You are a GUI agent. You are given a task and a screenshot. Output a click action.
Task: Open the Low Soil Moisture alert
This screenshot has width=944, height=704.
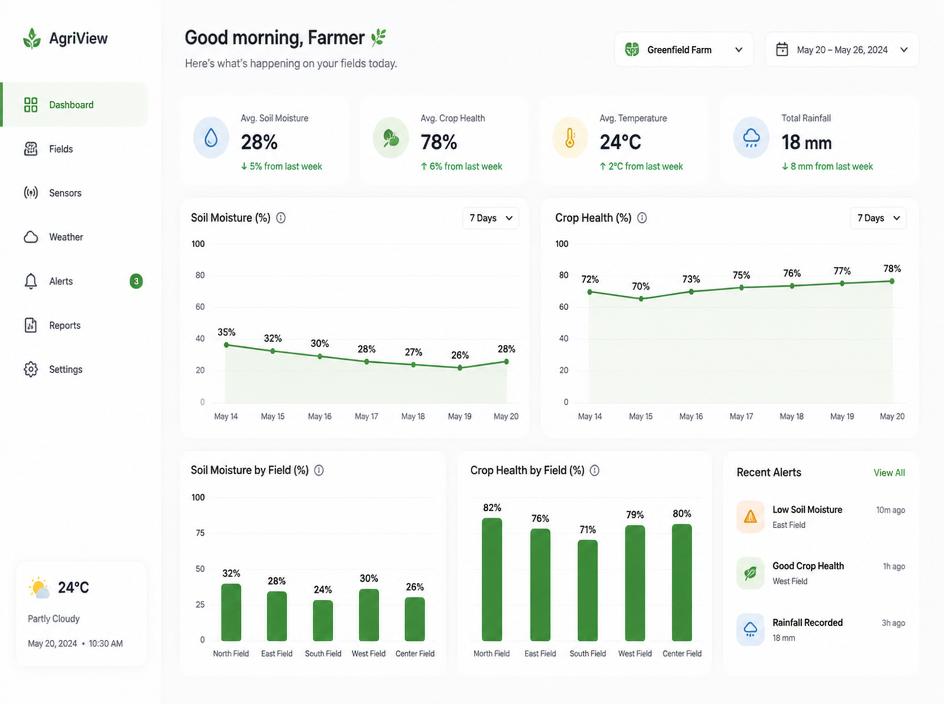[821, 517]
